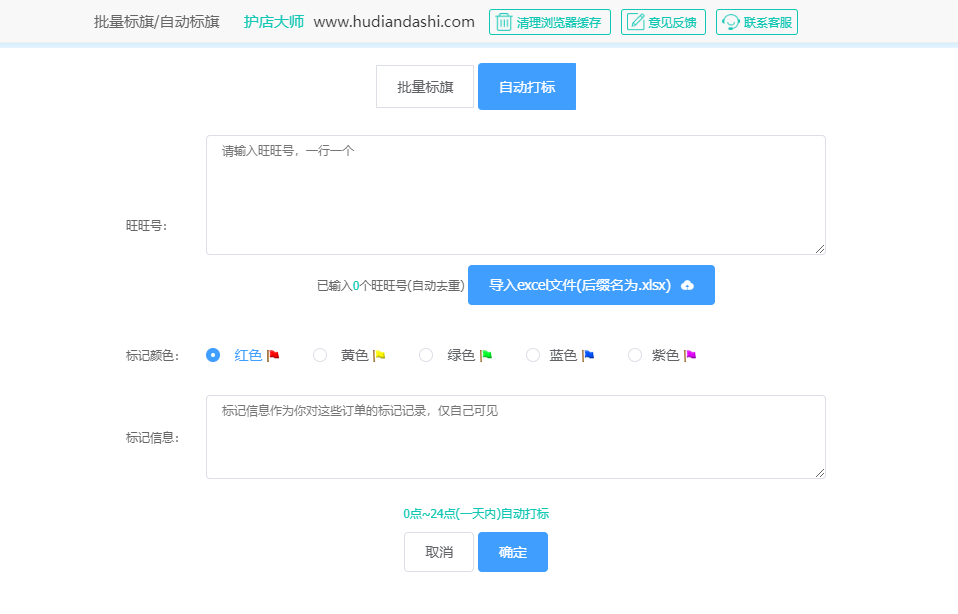
Task: Select the 紫色 radio button
Action: 634,354
